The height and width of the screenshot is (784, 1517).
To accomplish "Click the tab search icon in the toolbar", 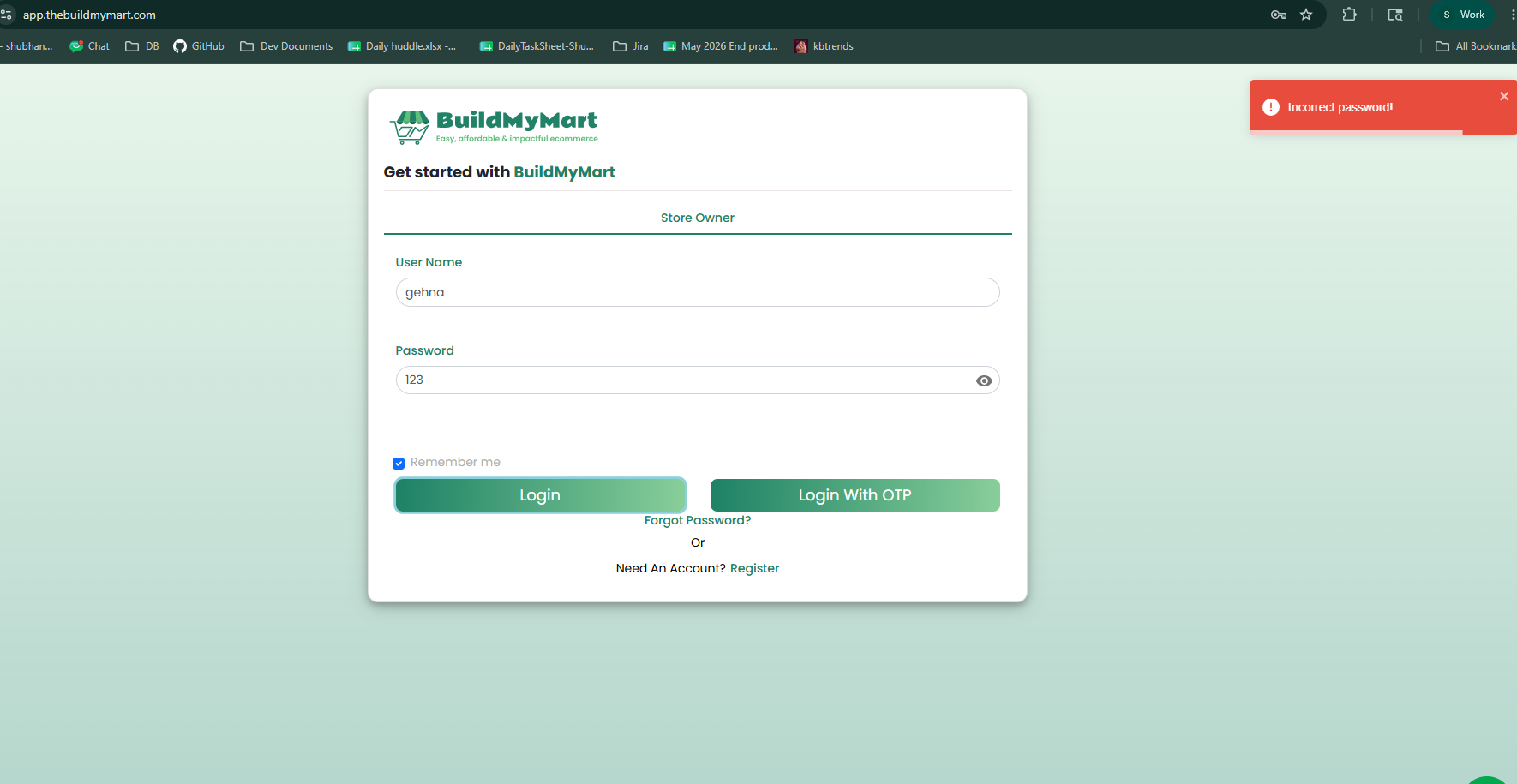I will 1395,15.
